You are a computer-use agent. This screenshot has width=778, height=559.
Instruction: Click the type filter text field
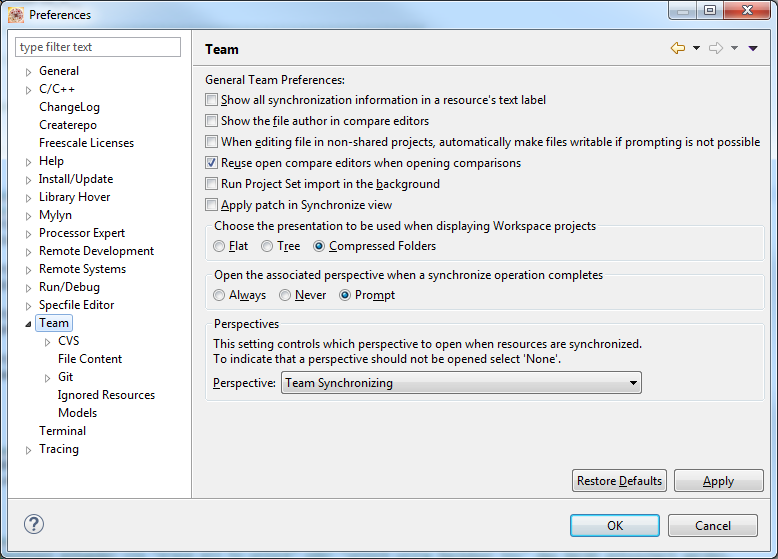(98, 47)
